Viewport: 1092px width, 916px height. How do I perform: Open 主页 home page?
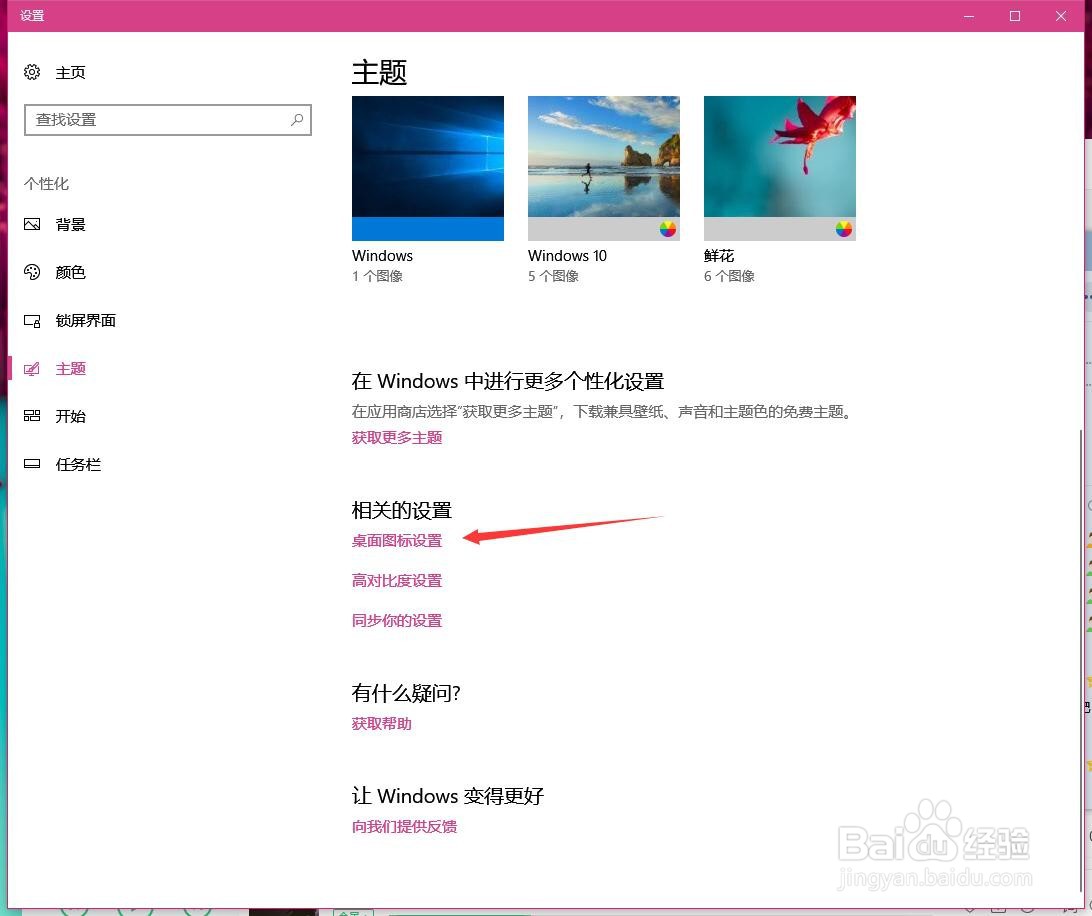70,72
